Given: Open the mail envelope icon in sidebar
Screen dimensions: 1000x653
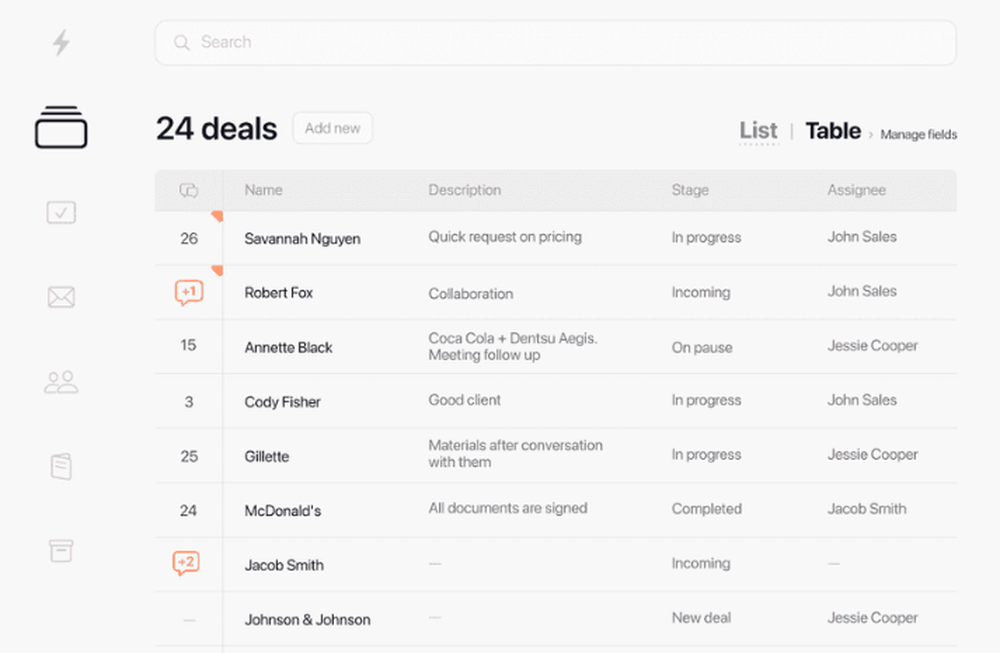Looking at the screenshot, I should click(x=61, y=297).
